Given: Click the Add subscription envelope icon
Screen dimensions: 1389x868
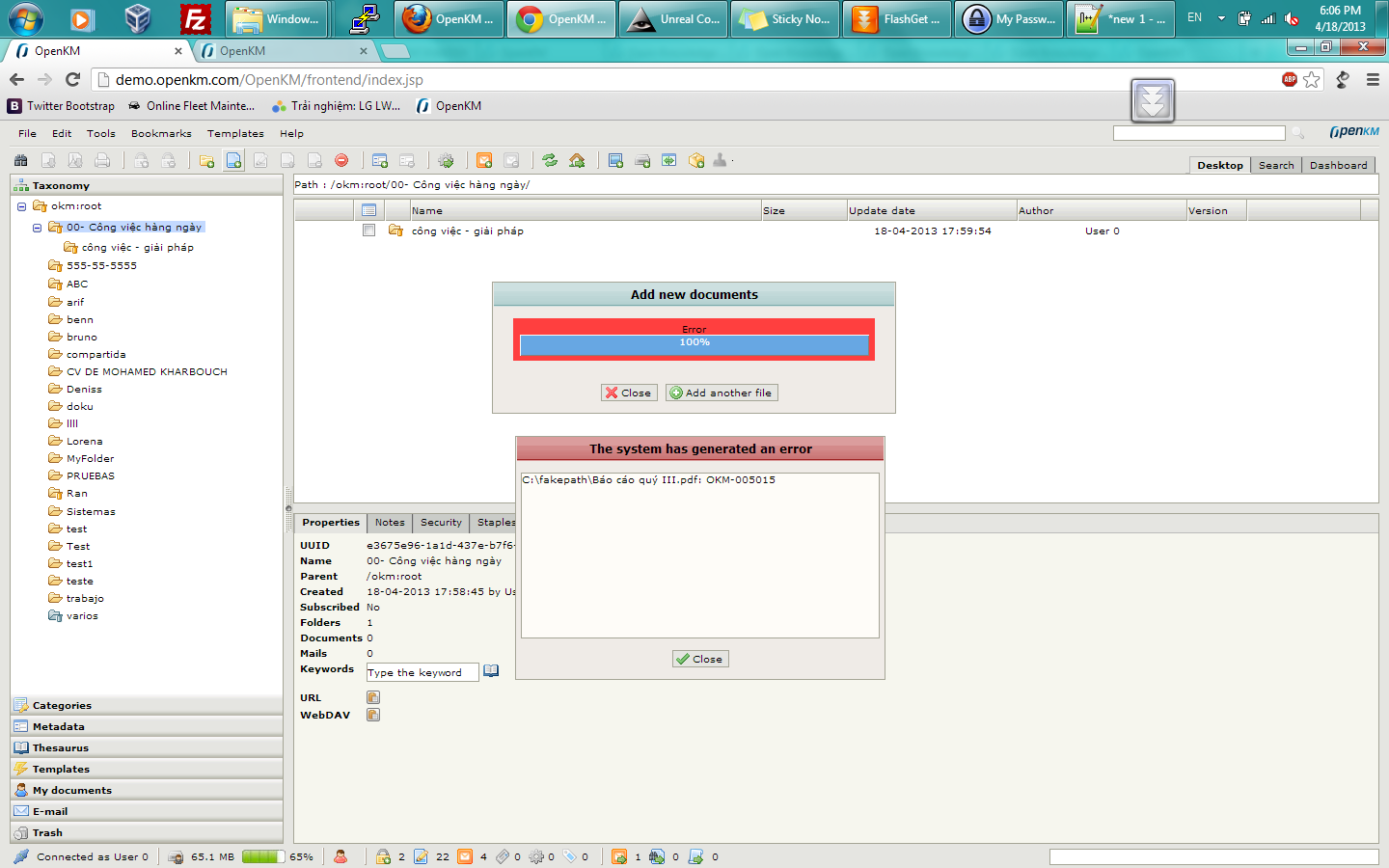Looking at the screenshot, I should (x=483, y=160).
